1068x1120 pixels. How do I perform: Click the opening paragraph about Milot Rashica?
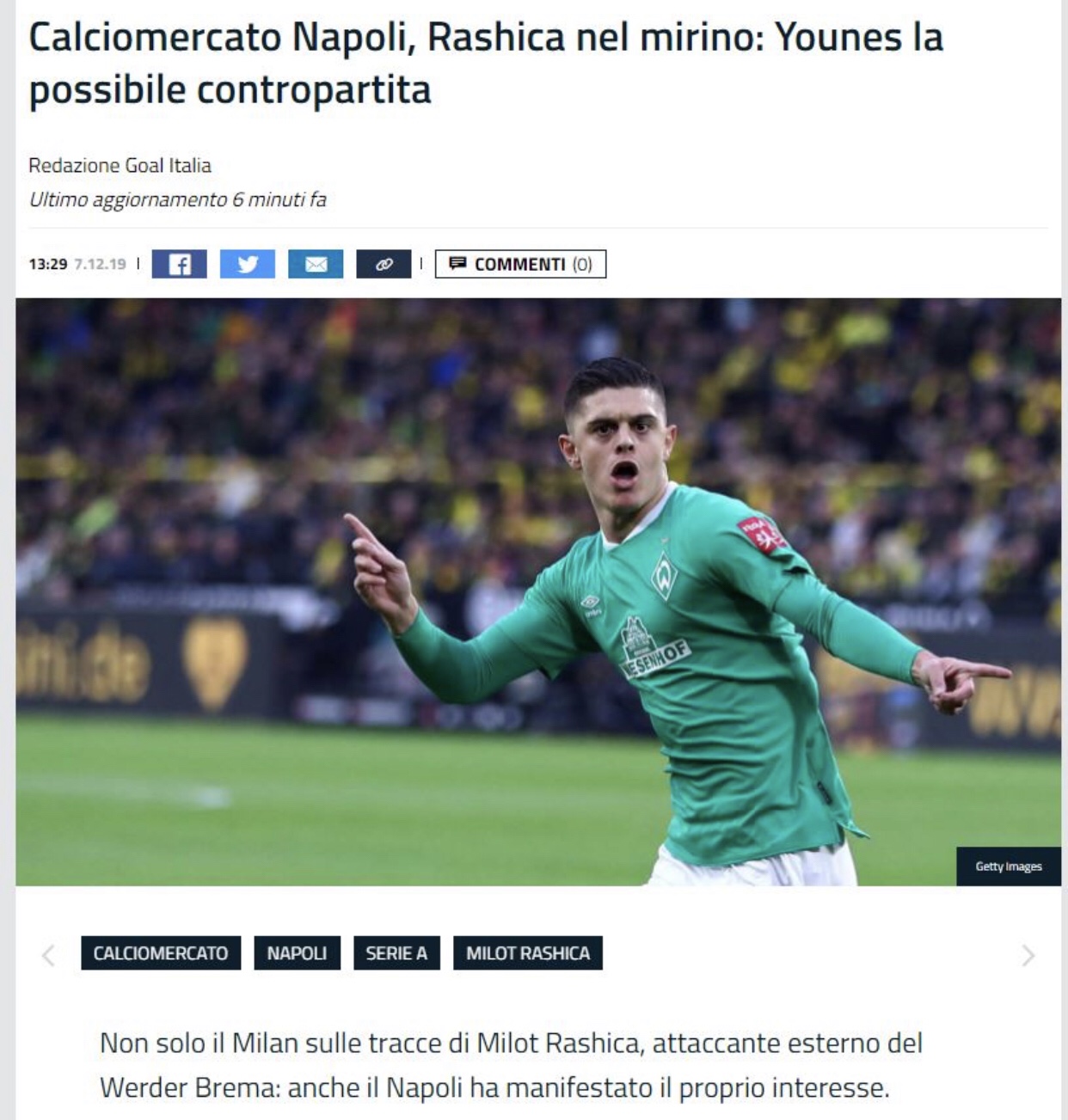tap(511, 1065)
